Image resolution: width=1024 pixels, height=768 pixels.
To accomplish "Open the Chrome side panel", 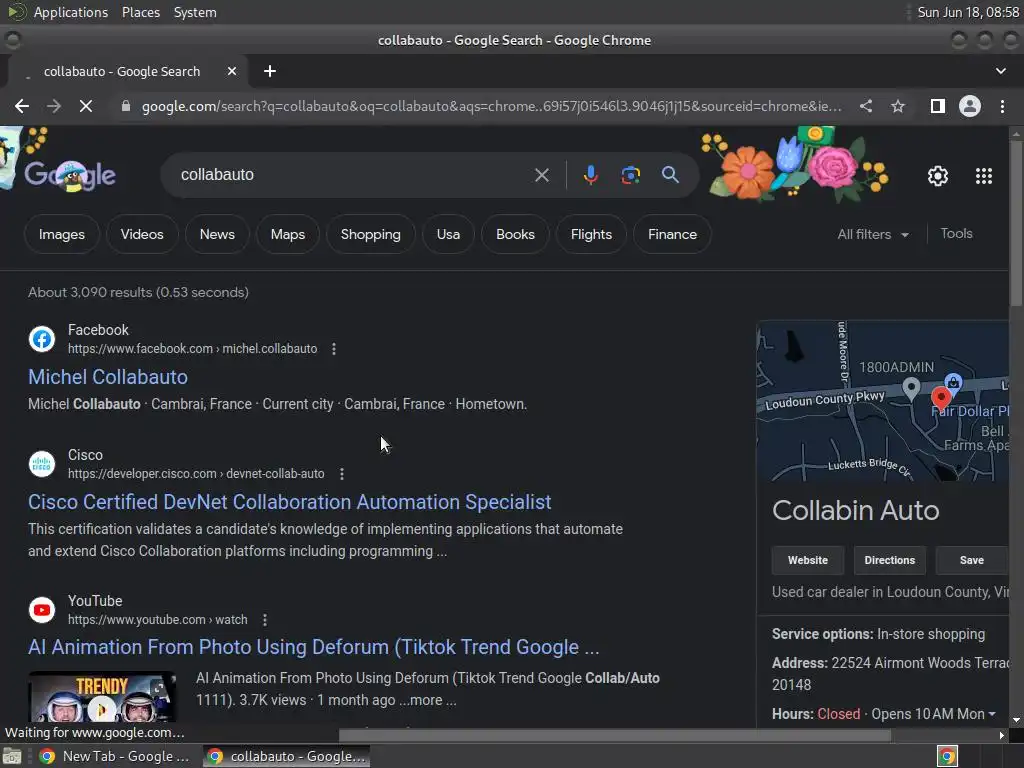I will [x=938, y=106].
